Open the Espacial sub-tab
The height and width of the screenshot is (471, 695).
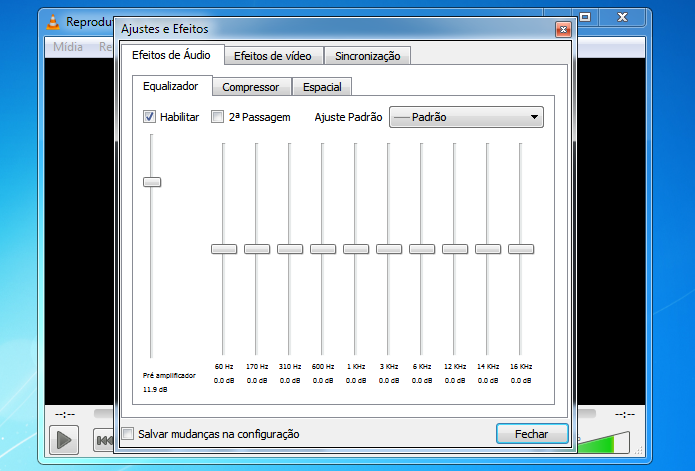(x=322, y=87)
